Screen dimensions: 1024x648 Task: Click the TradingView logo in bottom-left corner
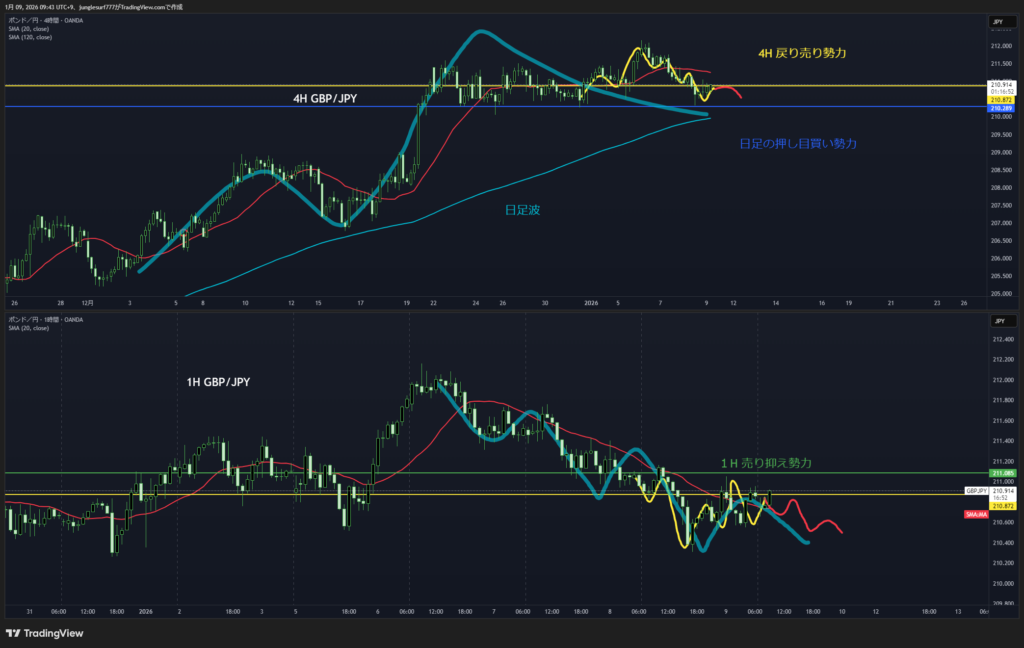pyautogui.click(x=44, y=633)
